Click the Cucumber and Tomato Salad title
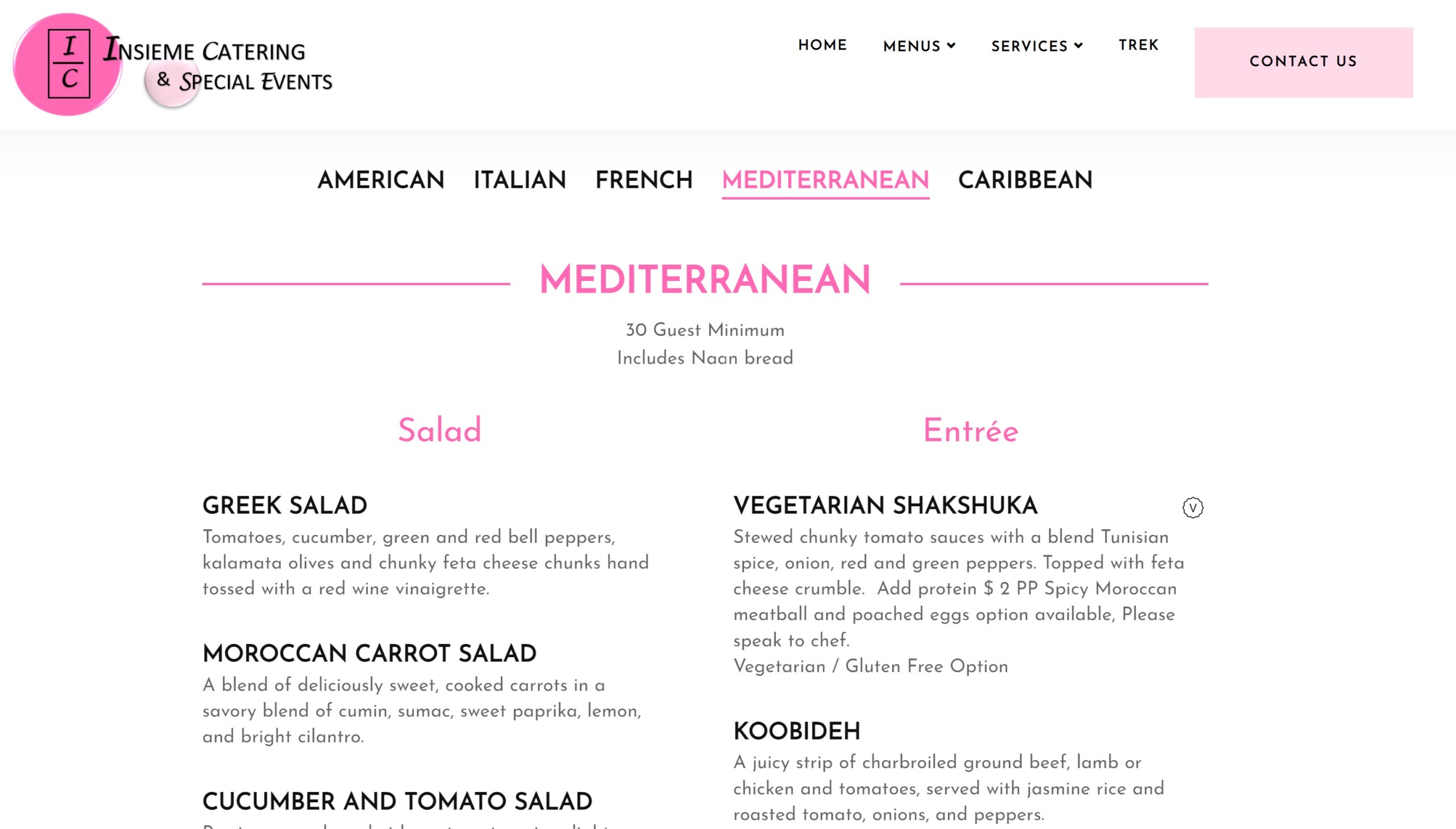1456x829 pixels. point(397,802)
